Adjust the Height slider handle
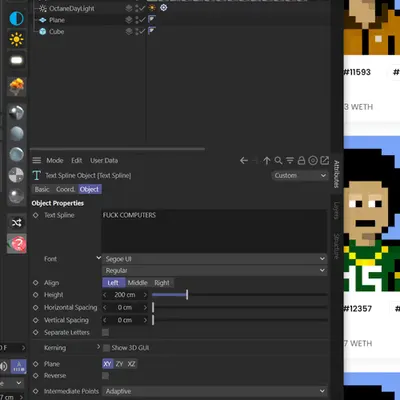The height and width of the screenshot is (400, 400). pos(187,295)
